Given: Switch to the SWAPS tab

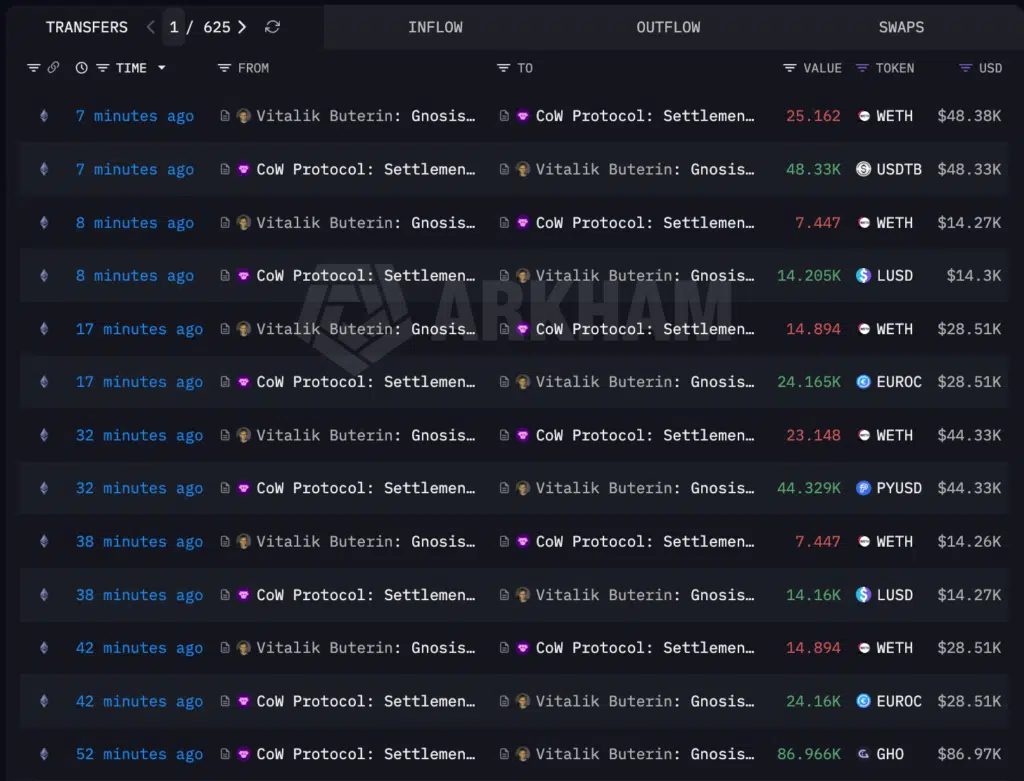Looking at the screenshot, I should tap(901, 27).
